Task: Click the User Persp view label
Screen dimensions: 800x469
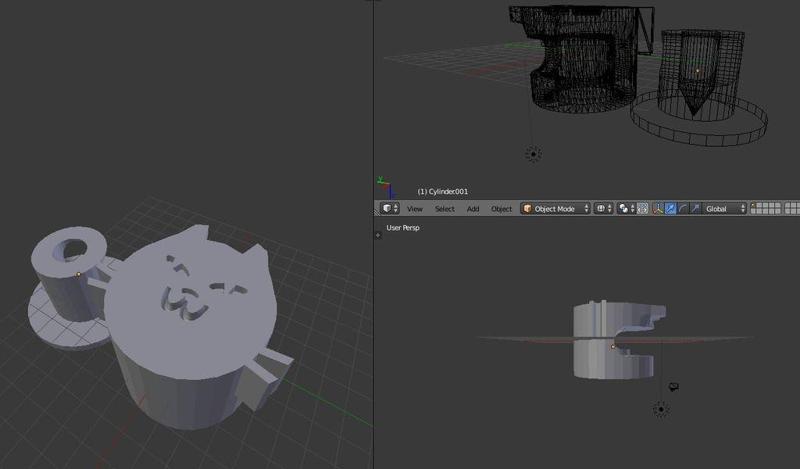Action: [x=403, y=228]
